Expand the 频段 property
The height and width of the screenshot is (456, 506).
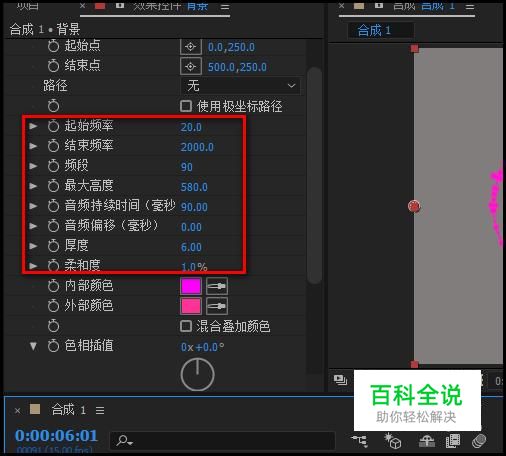pyautogui.click(x=33, y=166)
